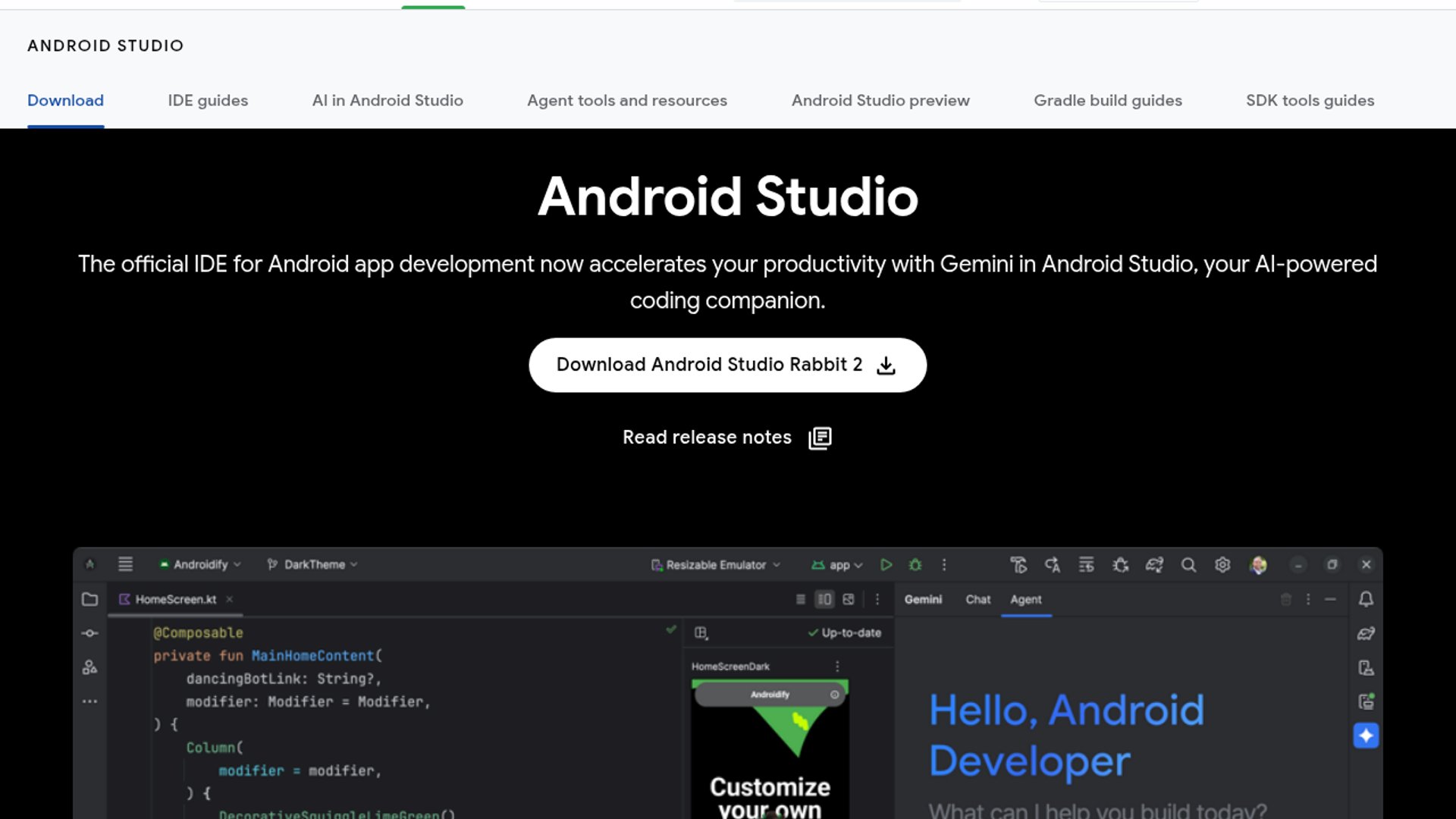
Task: Switch to the Agent tab in Gemini panel
Action: click(x=1025, y=599)
